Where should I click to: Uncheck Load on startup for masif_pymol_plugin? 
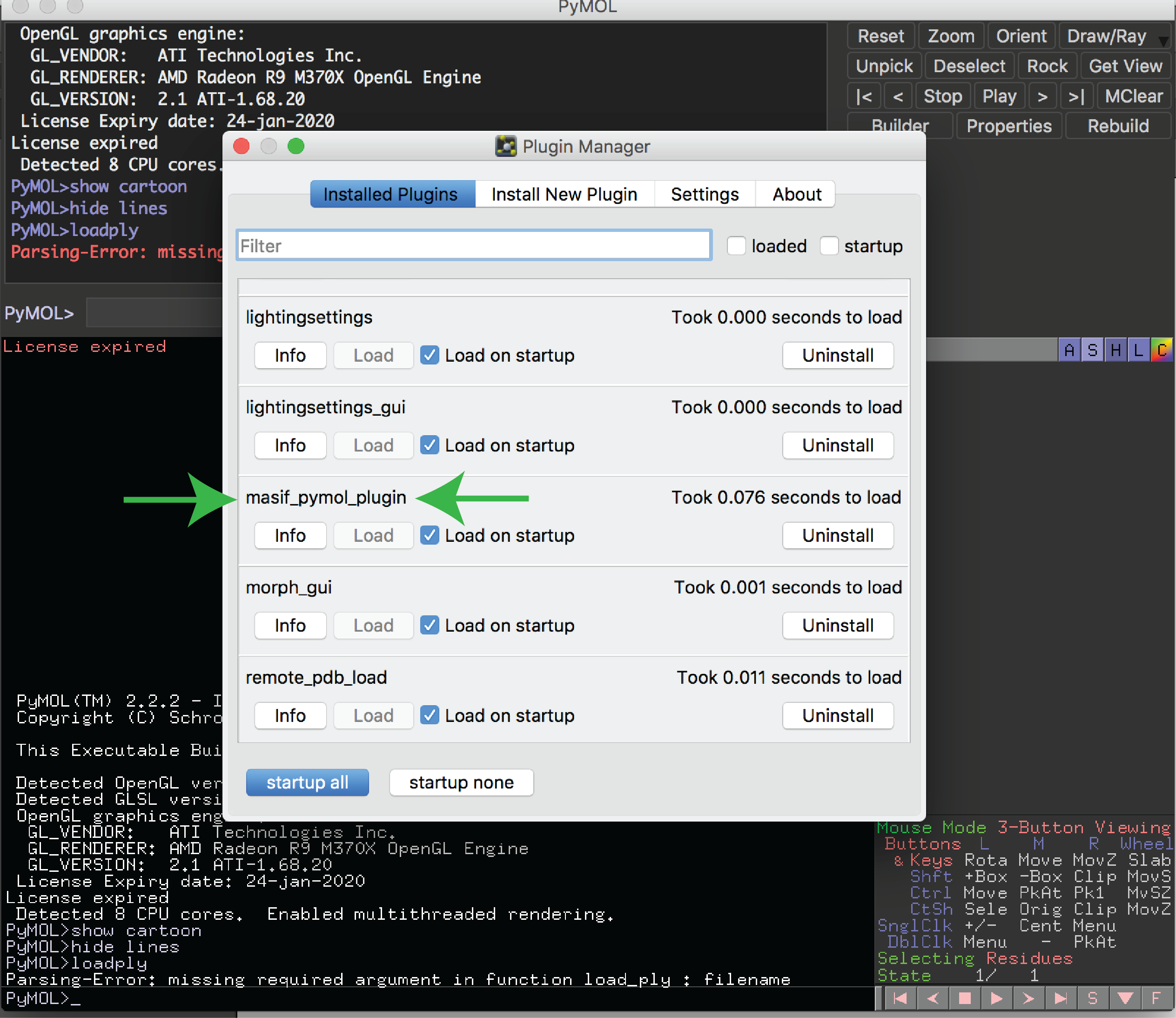(430, 535)
